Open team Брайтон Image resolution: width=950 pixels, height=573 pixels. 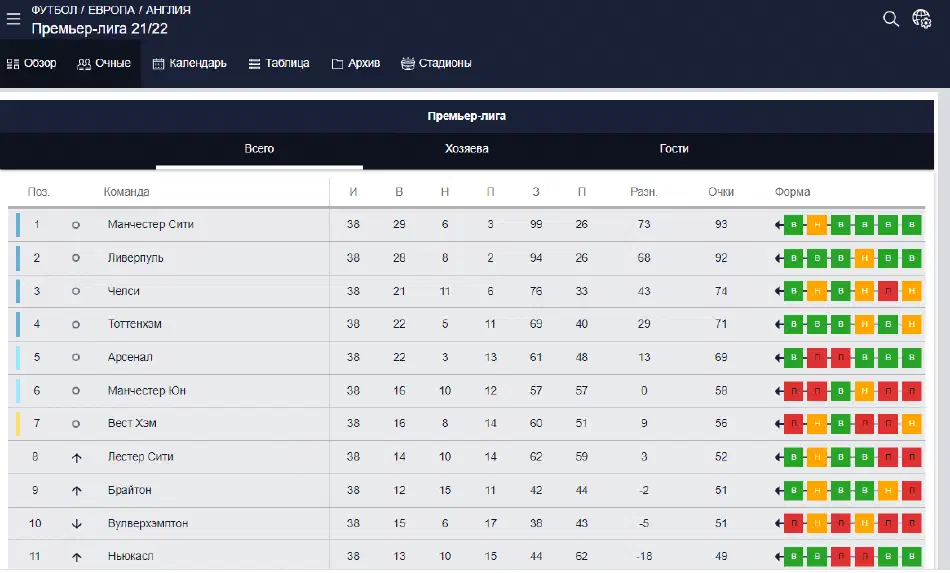[x=130, y=490]
